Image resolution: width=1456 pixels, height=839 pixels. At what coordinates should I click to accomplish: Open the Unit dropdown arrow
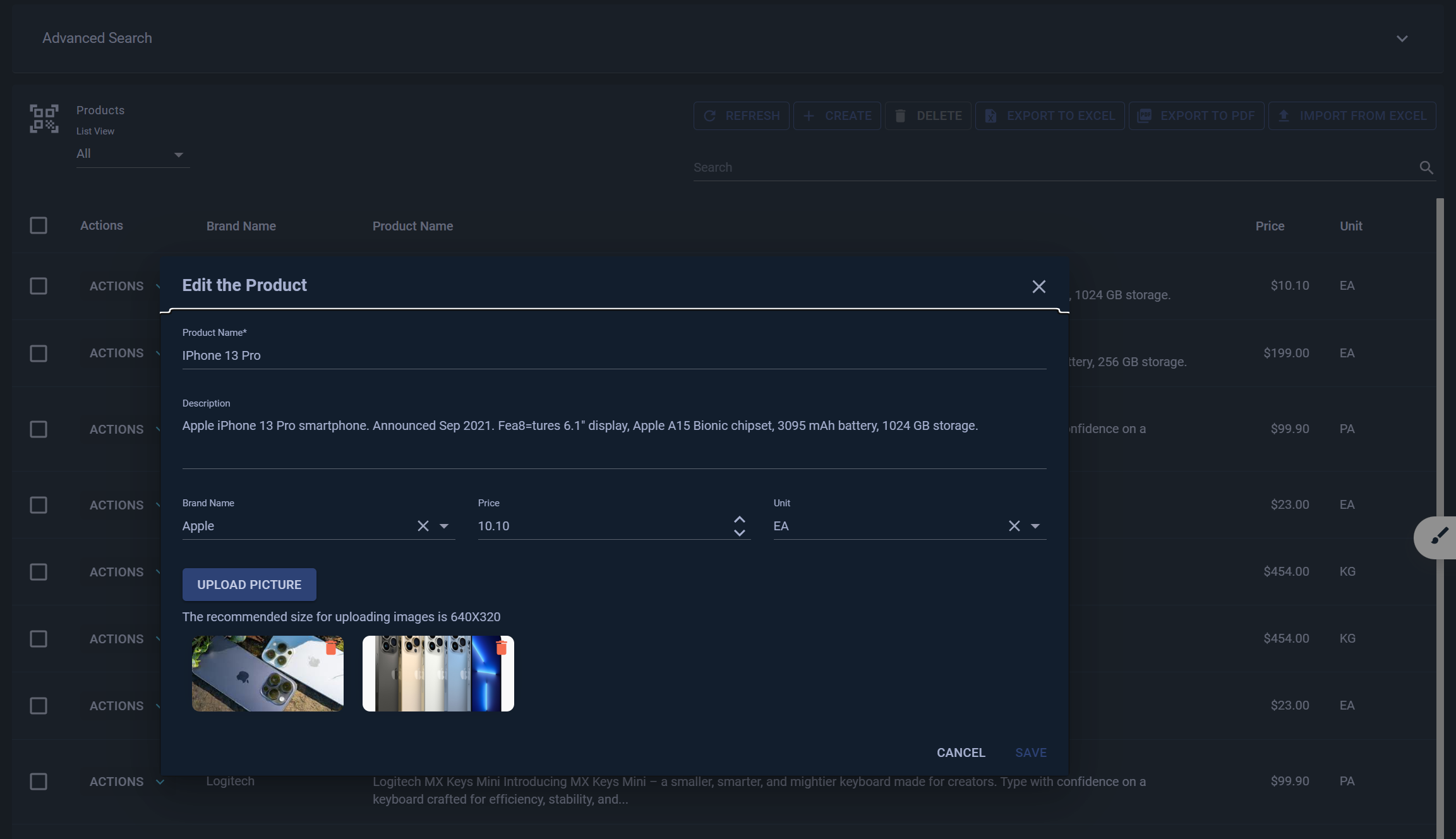tap(1035, 526)
